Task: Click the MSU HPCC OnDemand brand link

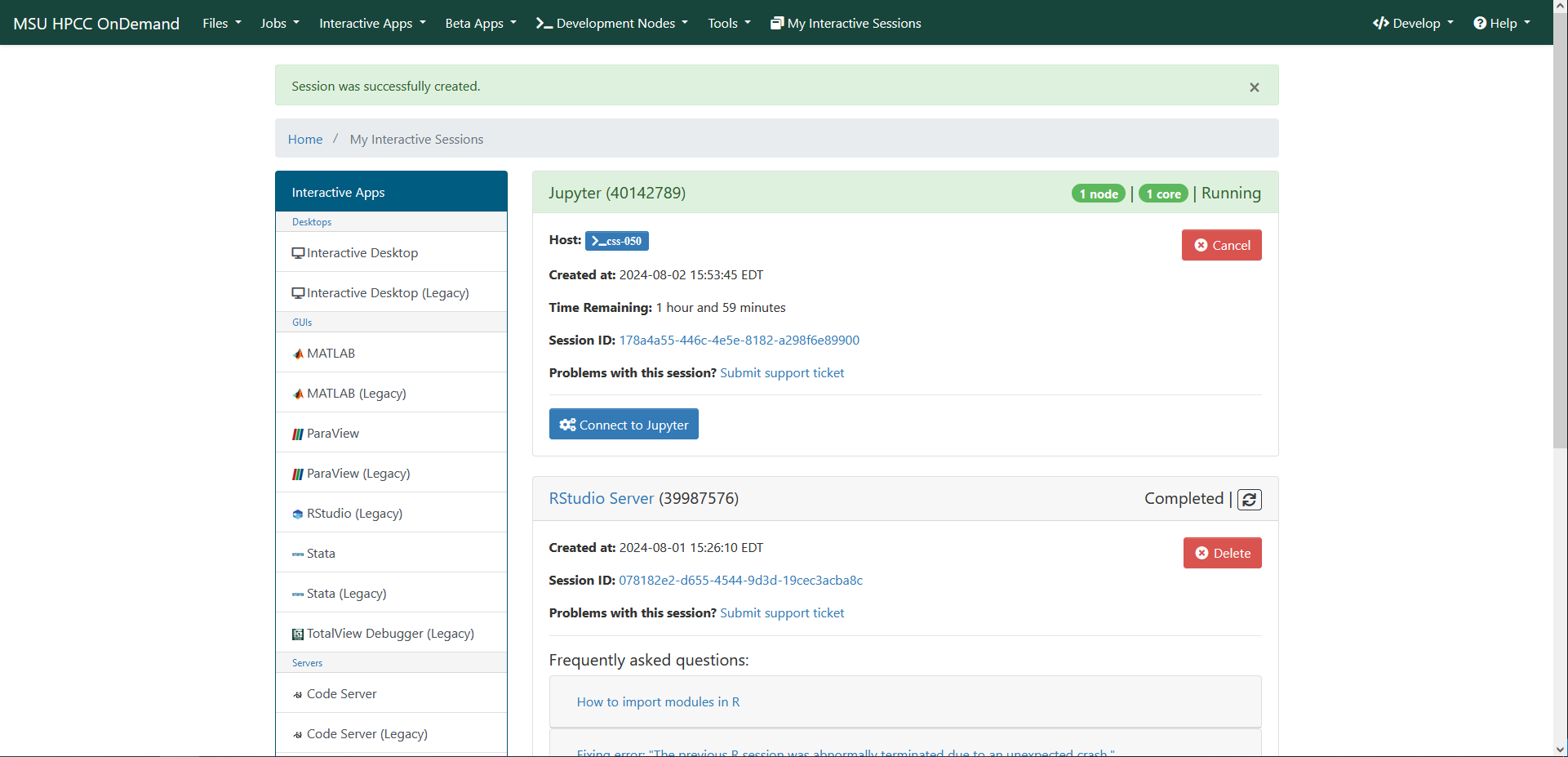Action: [x=96, y=23]
